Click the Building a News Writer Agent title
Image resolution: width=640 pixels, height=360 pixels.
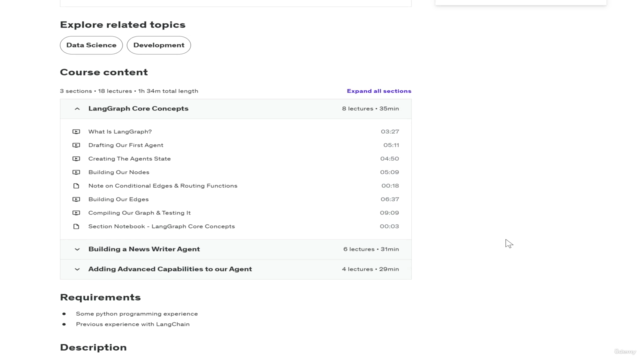pos(144,249)
